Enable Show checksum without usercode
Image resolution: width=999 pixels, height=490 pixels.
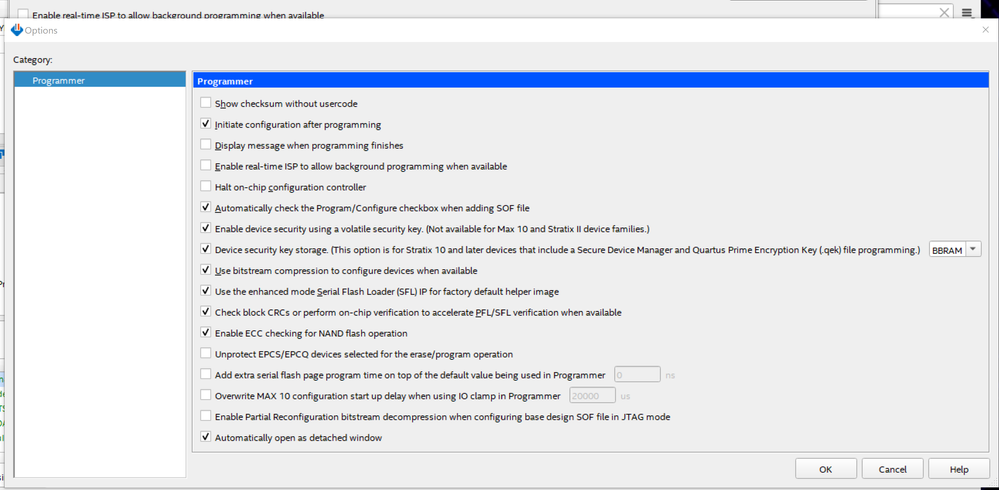[206, 103]
